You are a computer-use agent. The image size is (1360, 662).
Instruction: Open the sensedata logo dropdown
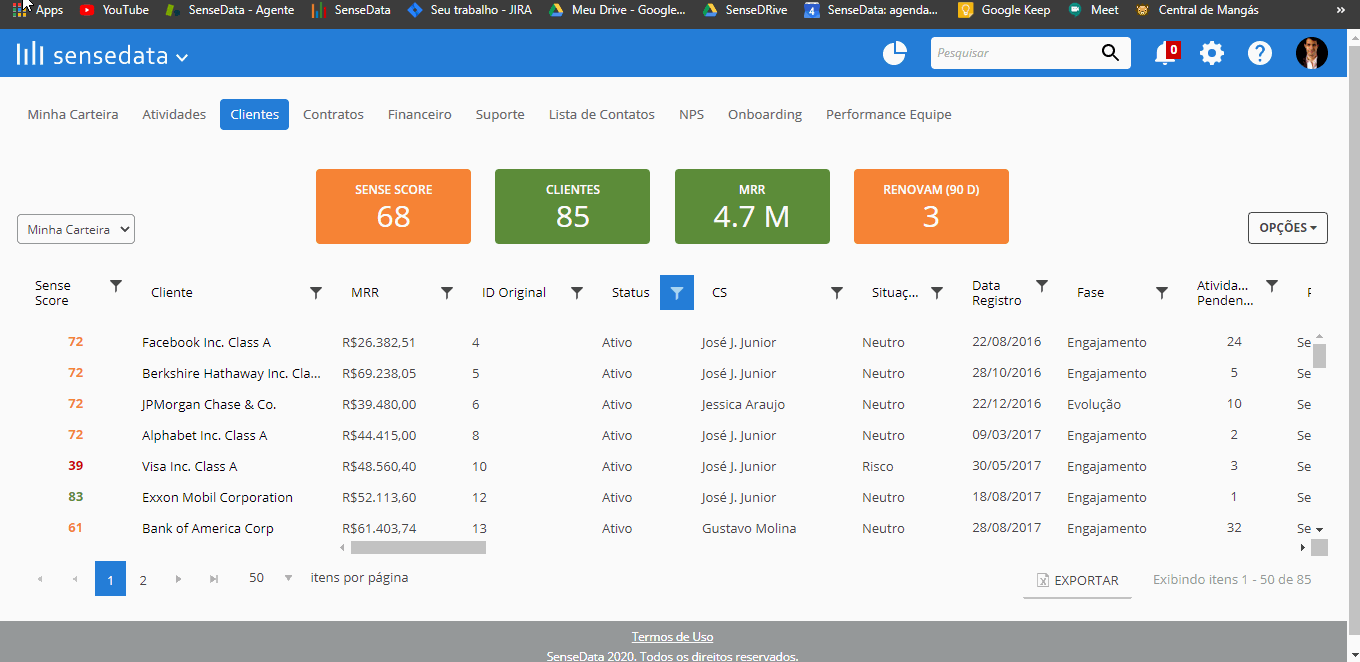click(103, 55)
